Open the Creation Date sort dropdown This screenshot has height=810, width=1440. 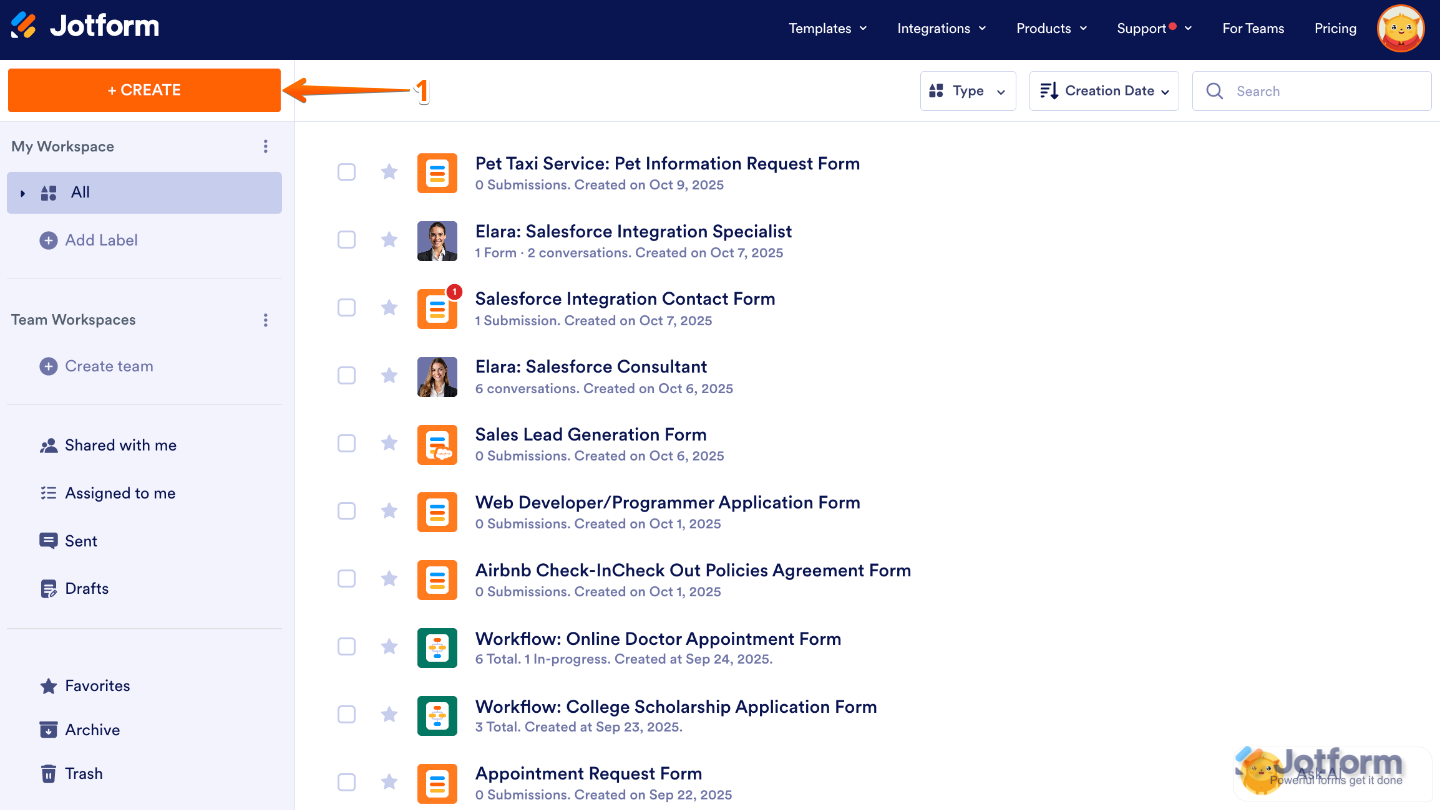pos(1104,91)
